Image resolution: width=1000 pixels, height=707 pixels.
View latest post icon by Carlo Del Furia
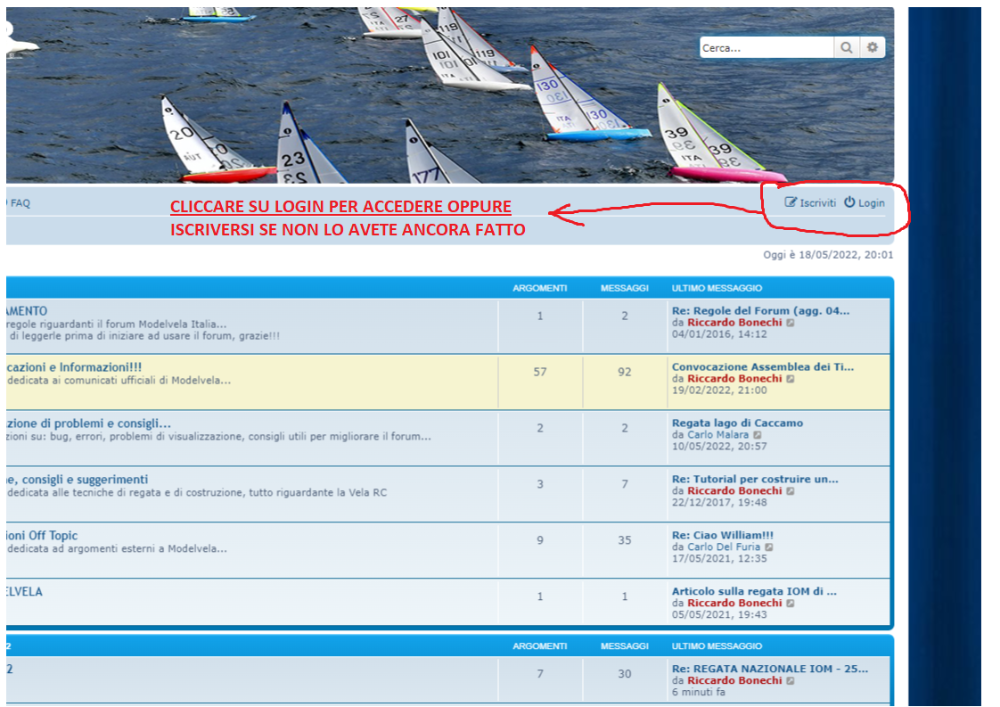(769, 547)
